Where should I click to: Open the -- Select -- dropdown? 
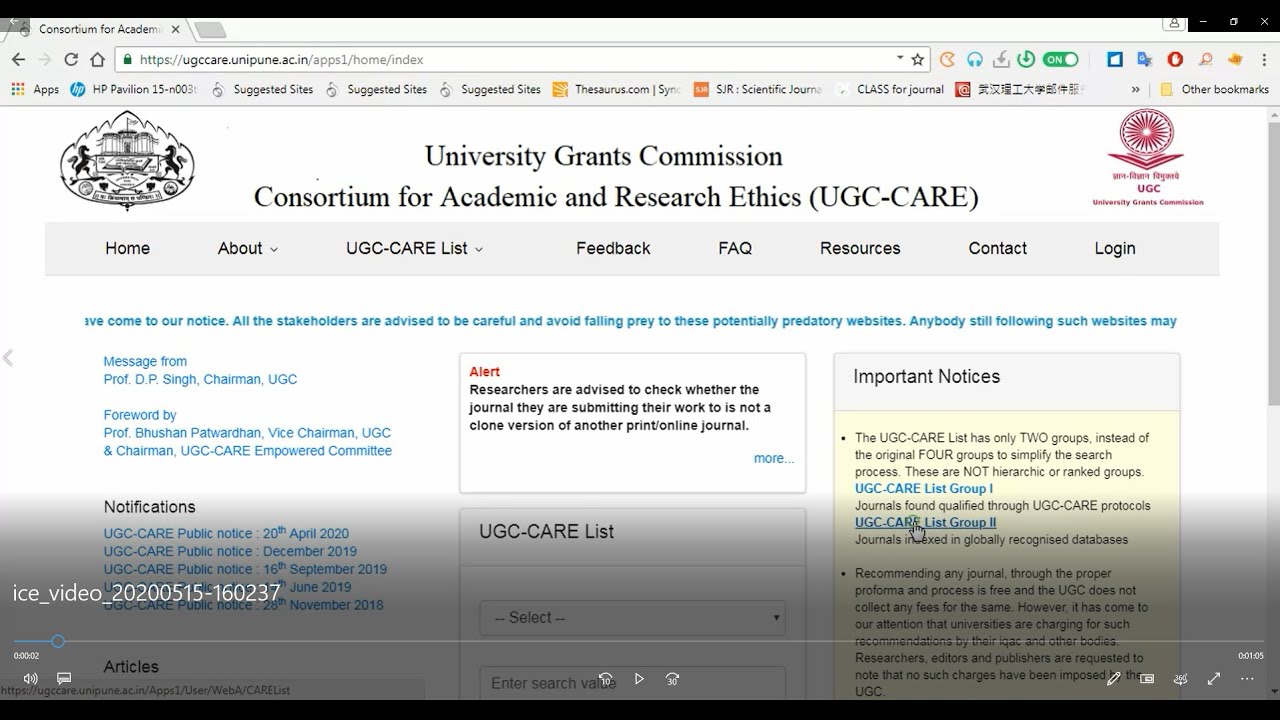pyautogui.click(x=632, y=618)
